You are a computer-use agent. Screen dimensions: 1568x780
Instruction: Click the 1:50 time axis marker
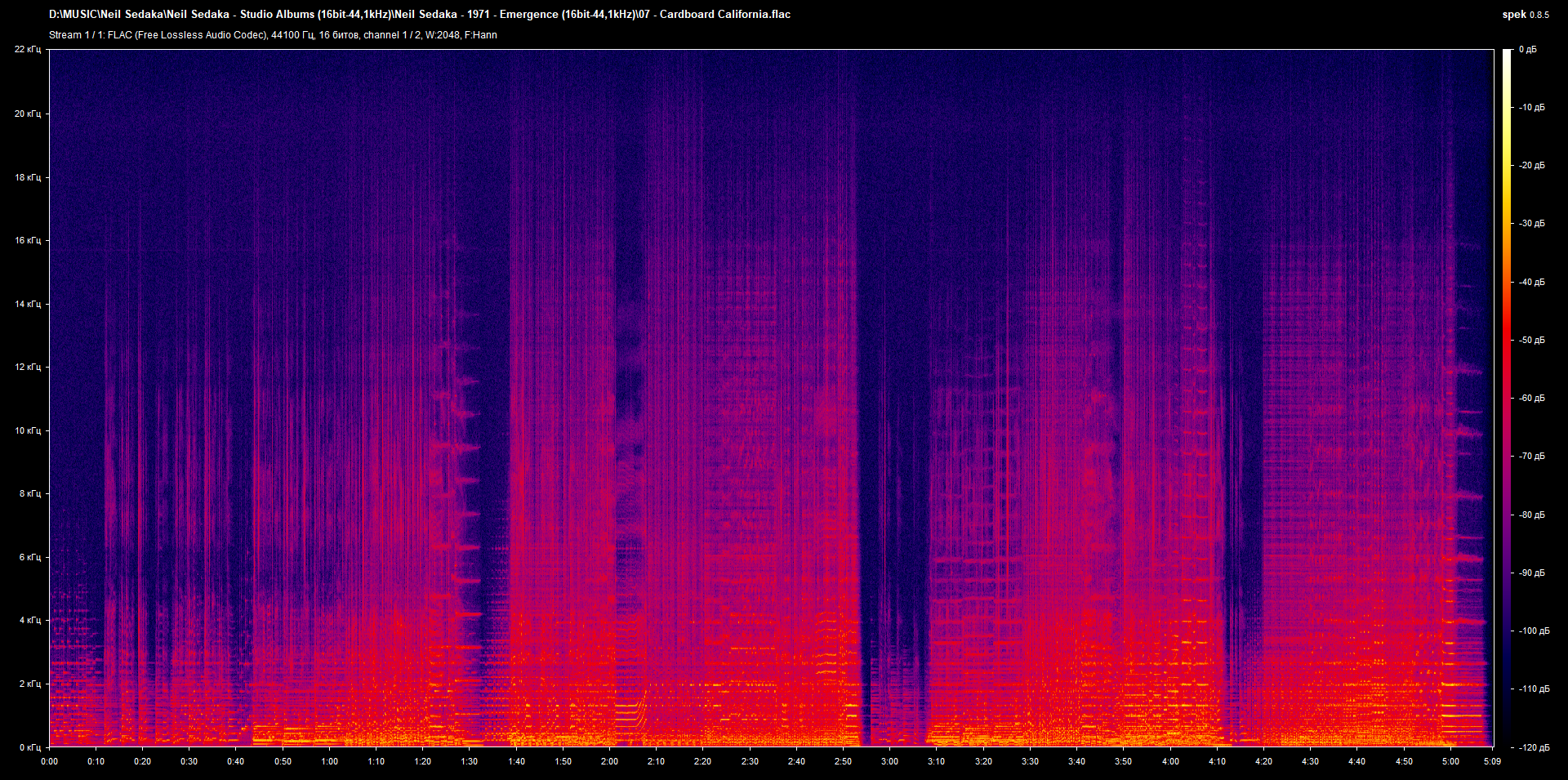[x=563, y=761]
